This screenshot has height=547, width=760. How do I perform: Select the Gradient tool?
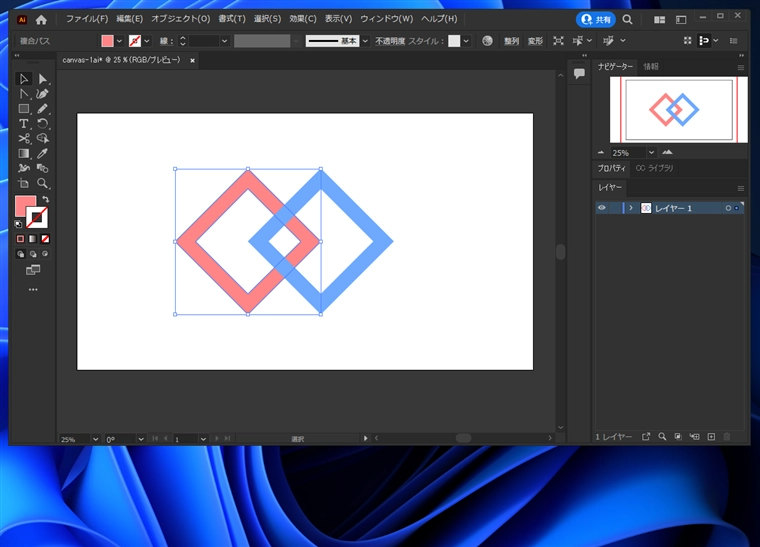pyautogui.click(x=23, y=154)
